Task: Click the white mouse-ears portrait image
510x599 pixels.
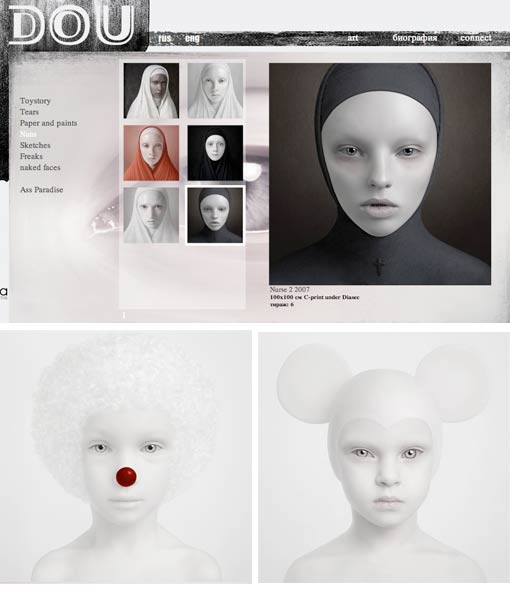Action: coord(384,457)
